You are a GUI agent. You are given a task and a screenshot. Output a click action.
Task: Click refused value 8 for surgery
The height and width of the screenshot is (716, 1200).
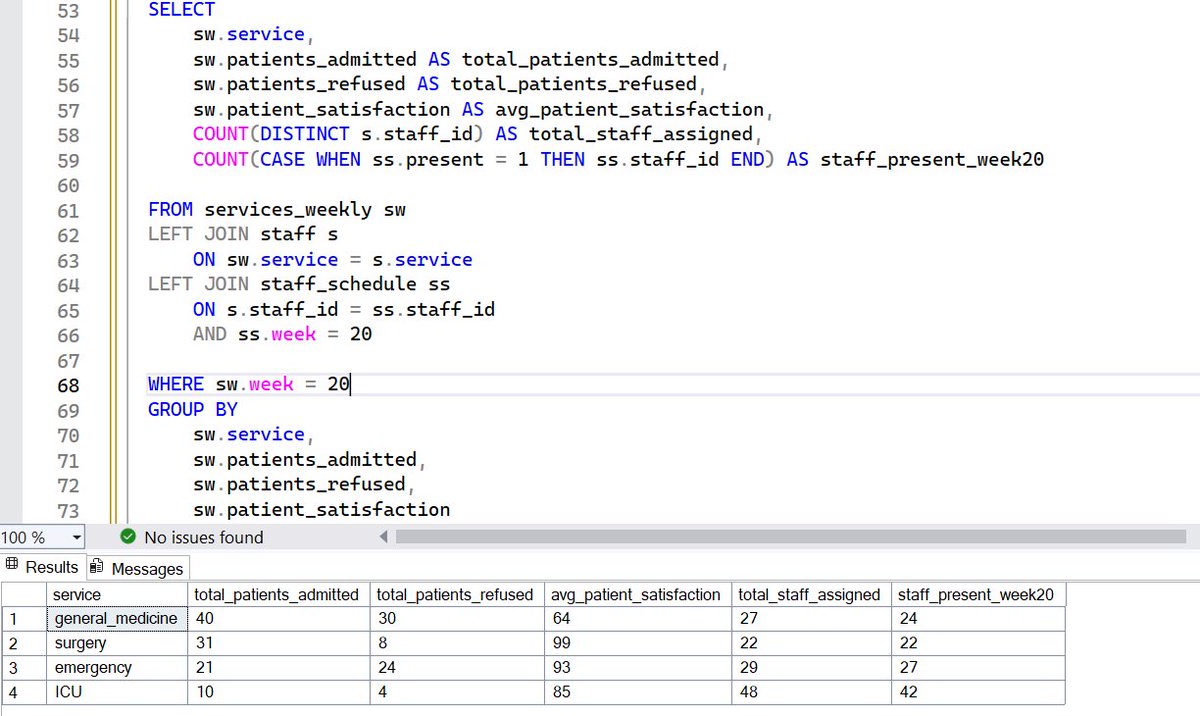pyautogui.click(x=457, y=643)
